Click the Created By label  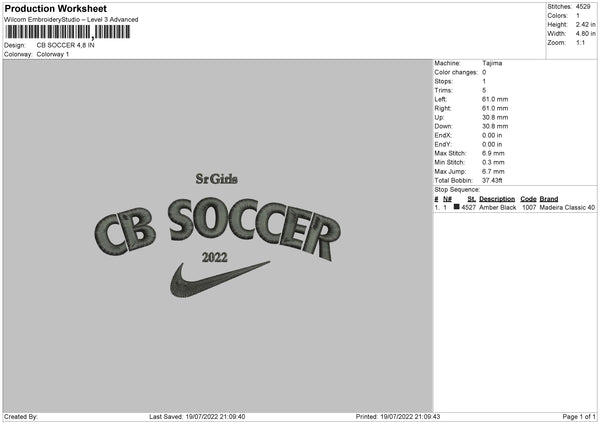(21, 417)
